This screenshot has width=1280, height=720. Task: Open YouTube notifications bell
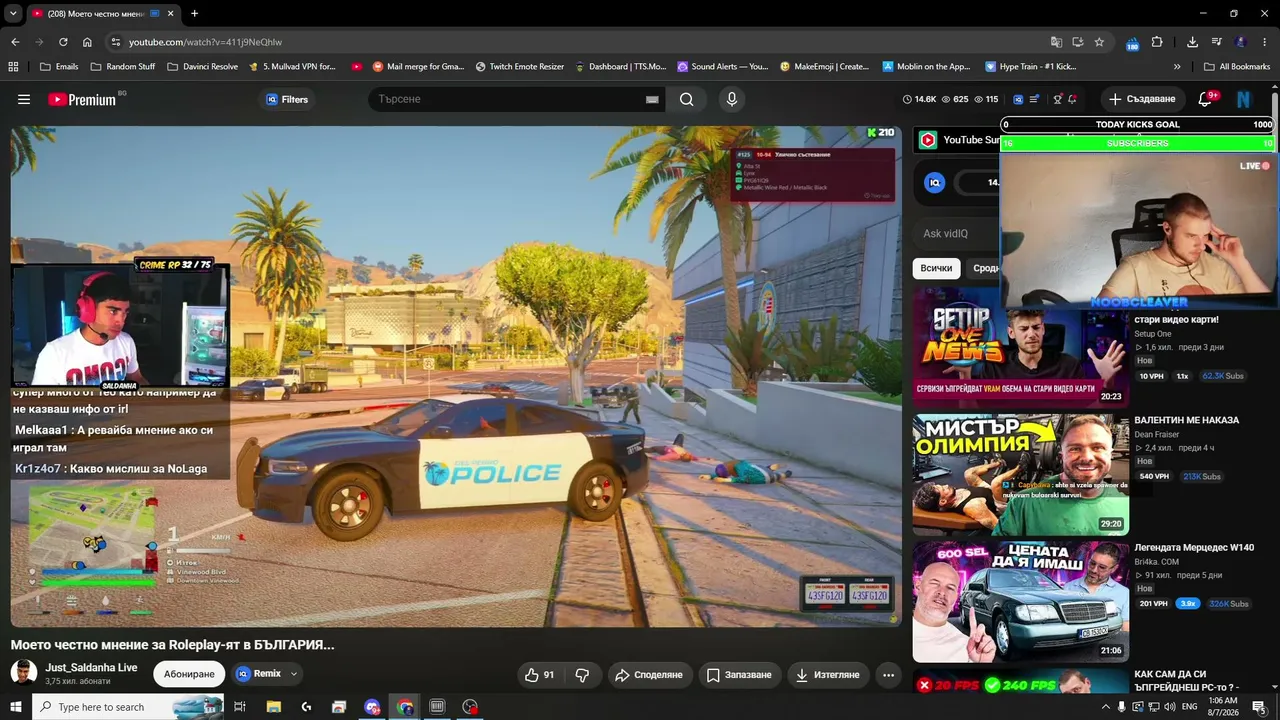1206,99
